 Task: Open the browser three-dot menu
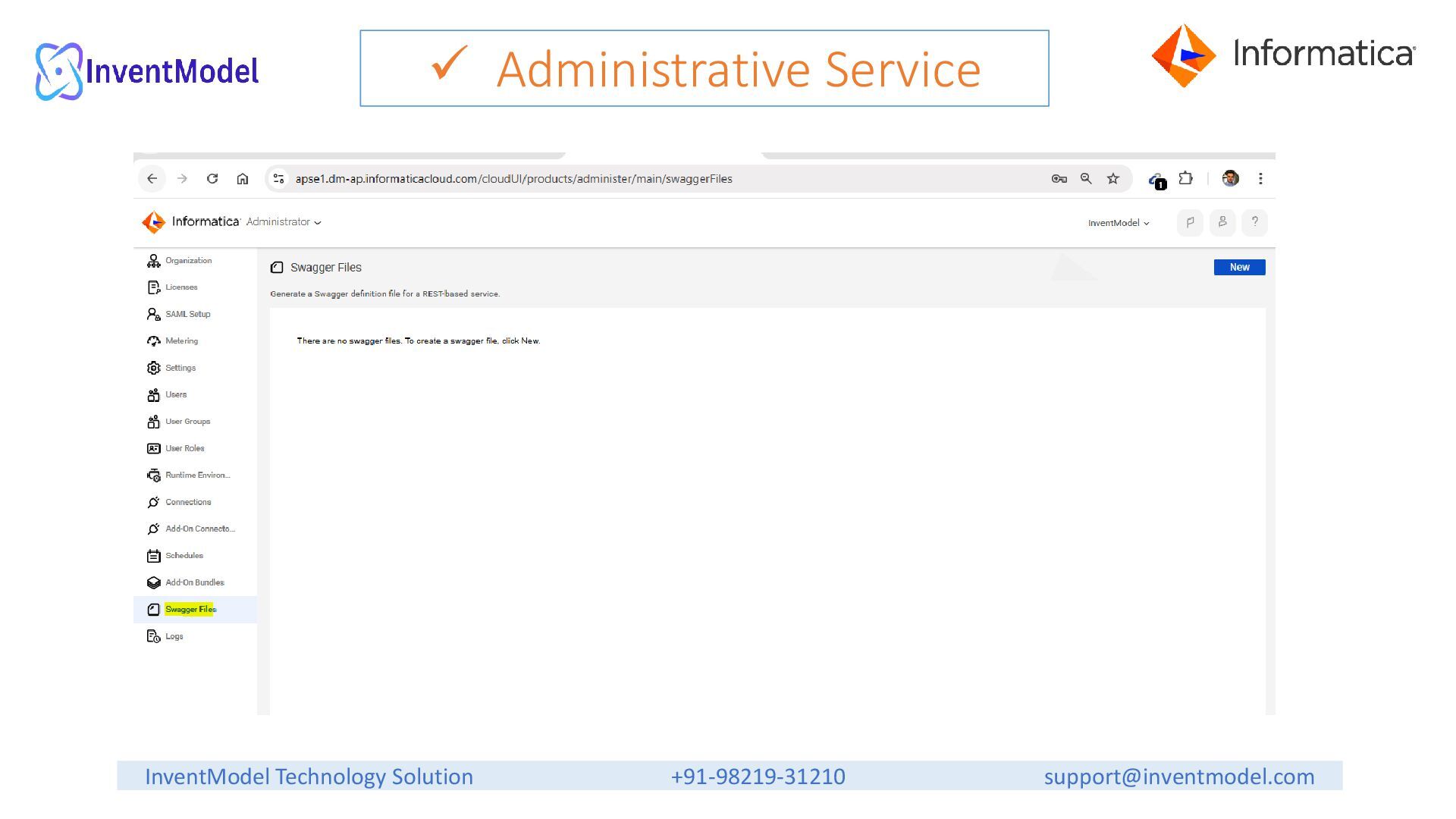pyautogui.click(x=1260, y=179)
